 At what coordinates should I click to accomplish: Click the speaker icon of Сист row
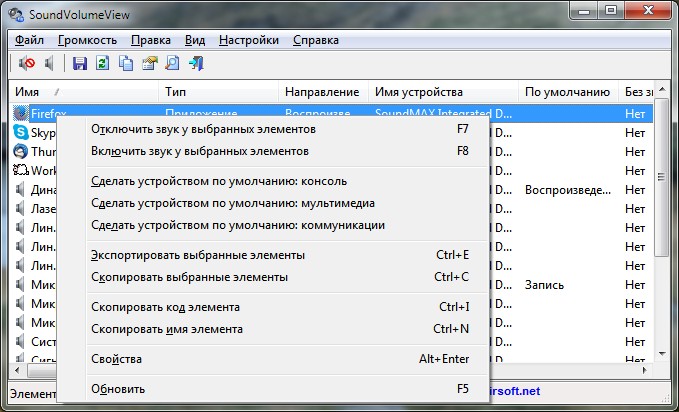(20, 341)
